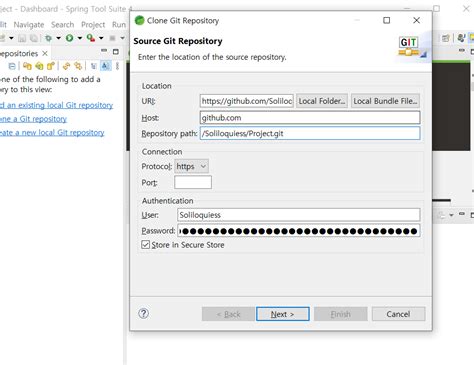Click the Create a new local Git repository link
The width and height of the screenshot is (474, 365).
(x=52, y=132)
